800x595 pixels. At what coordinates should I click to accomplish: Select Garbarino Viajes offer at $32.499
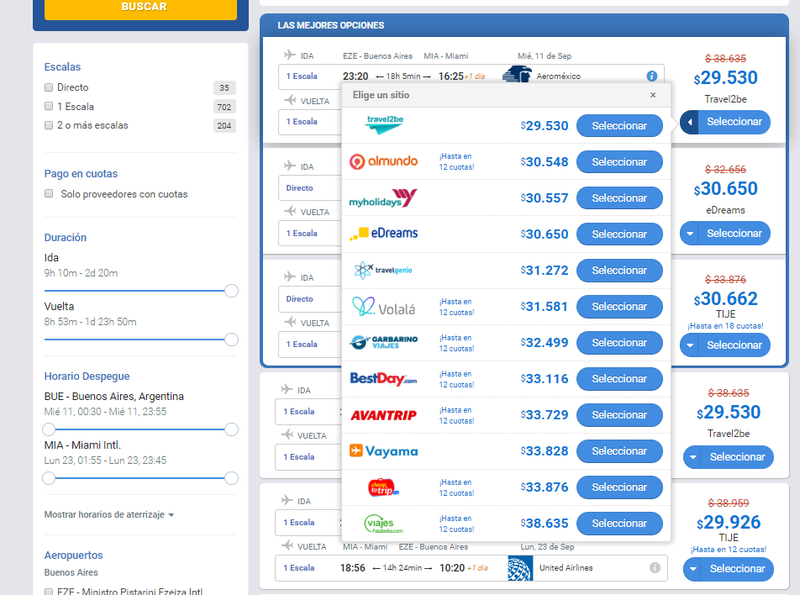[619, 343]
